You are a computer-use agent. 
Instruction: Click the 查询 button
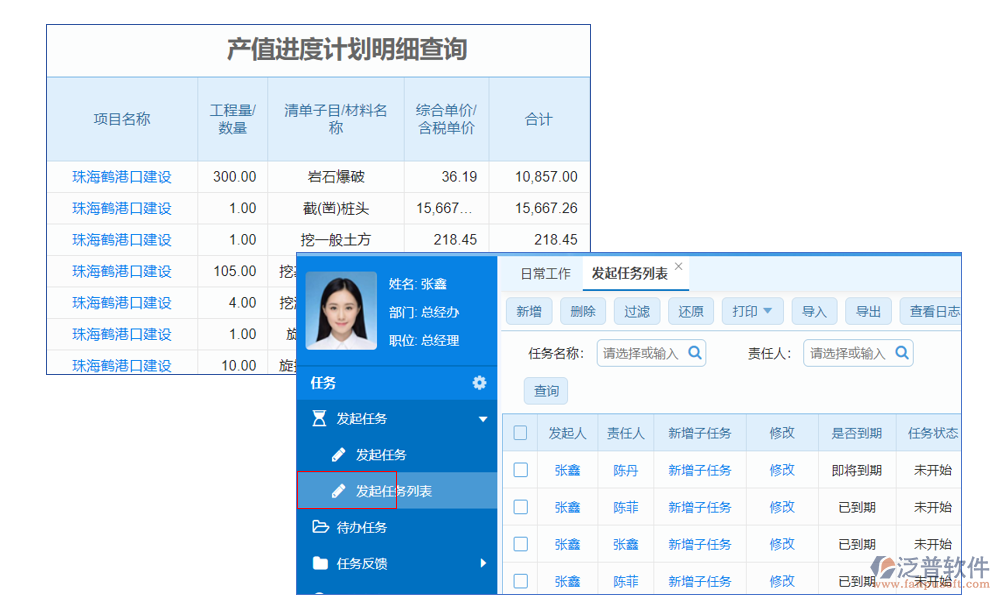546,390
